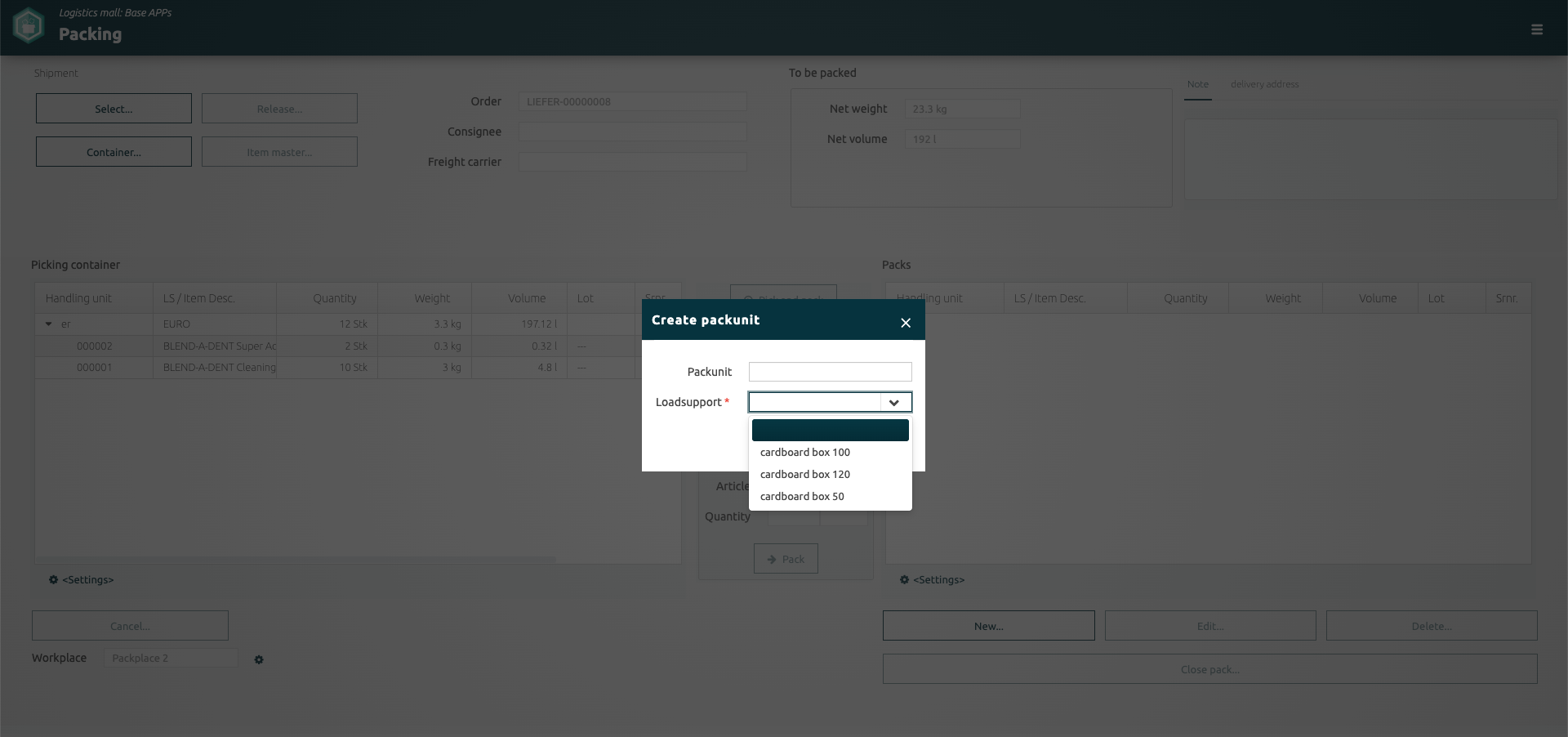Collapse the 'er' handling unit row
This screenshot has width=1568, height=737.
pyautogui.click(x=48, y=324)
